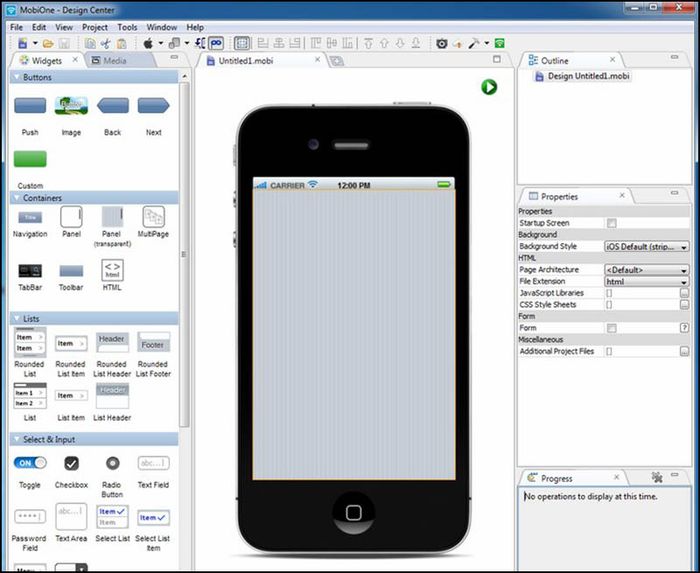Click the Cut scissors toolbar icon
The image size is (700, 573).
105,43
